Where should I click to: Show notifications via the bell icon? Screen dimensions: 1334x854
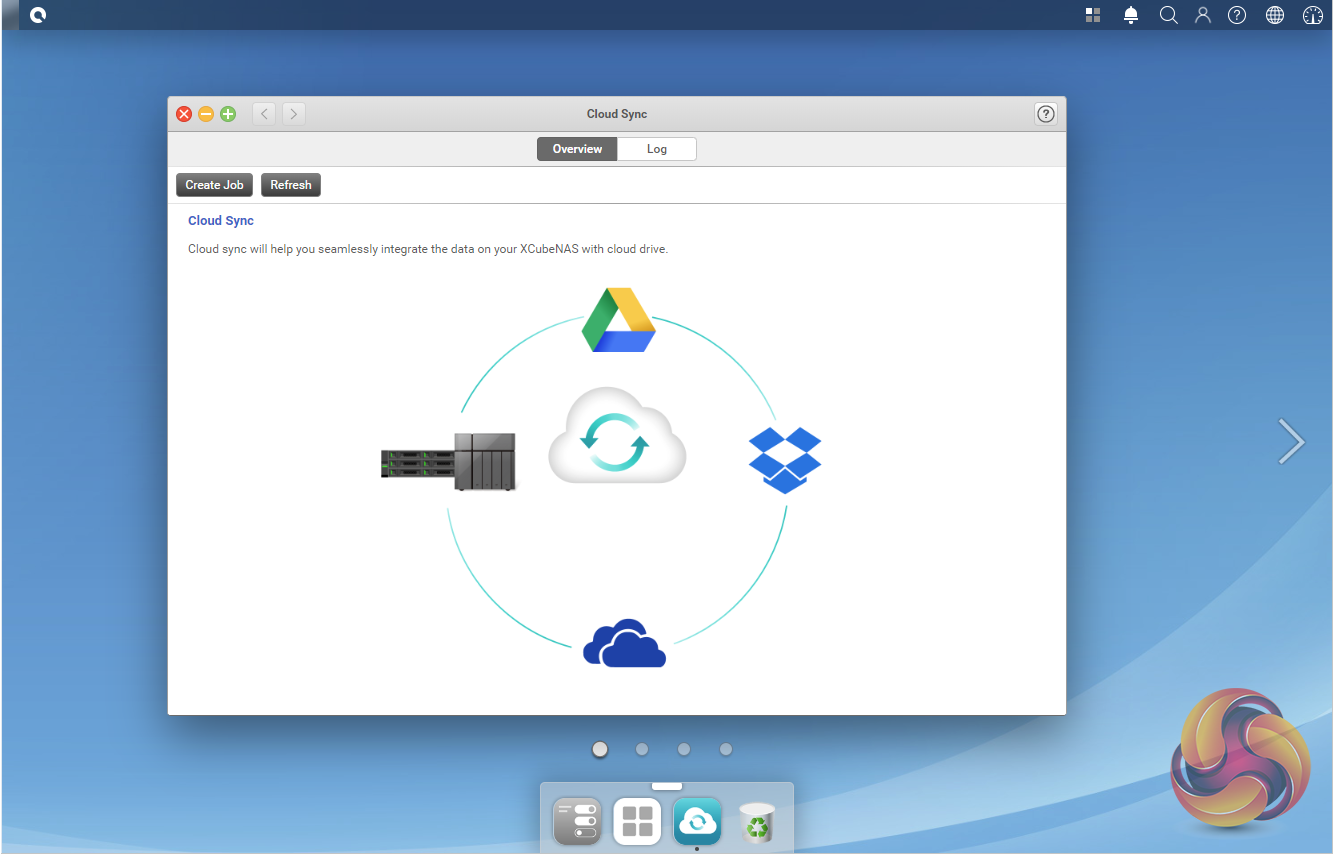click(x=1131, y=15)
